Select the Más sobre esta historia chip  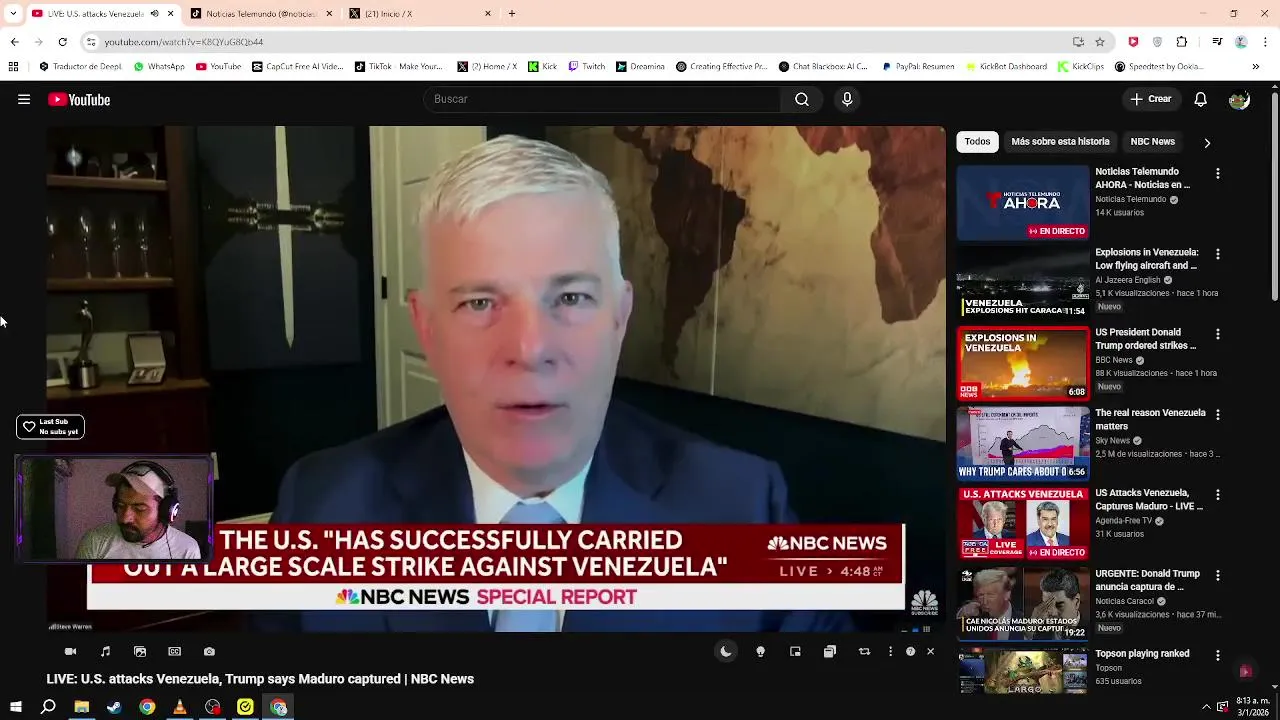(x=1060, y=142)
